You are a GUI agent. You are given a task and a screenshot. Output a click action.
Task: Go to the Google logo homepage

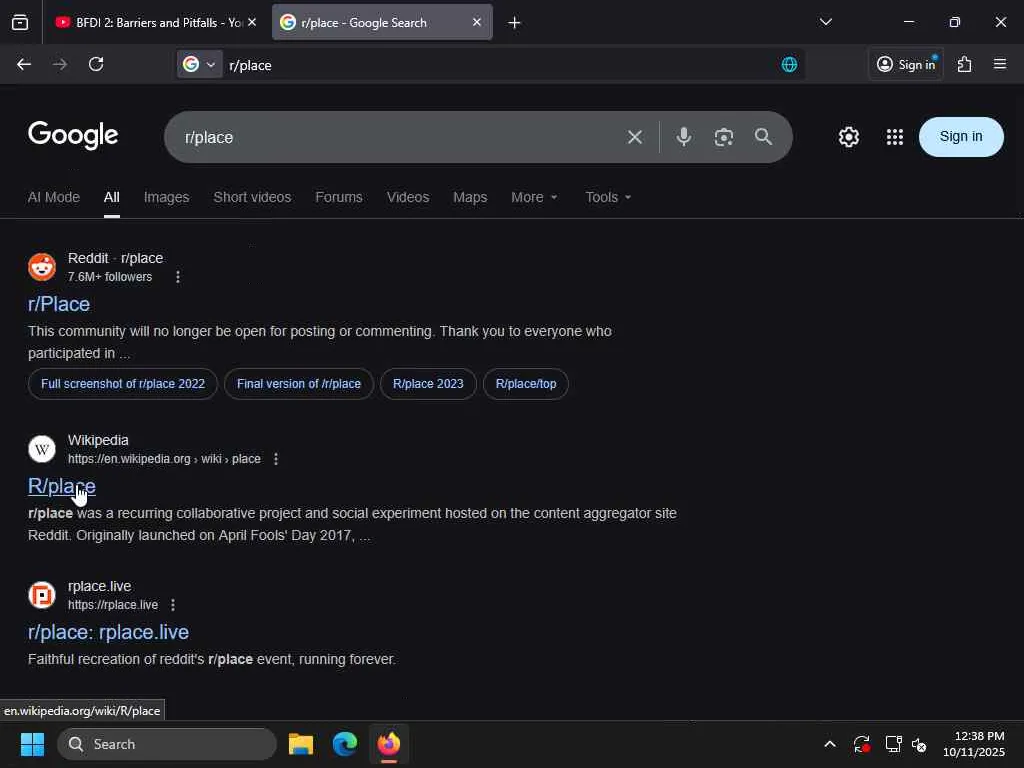pos(73,135)
